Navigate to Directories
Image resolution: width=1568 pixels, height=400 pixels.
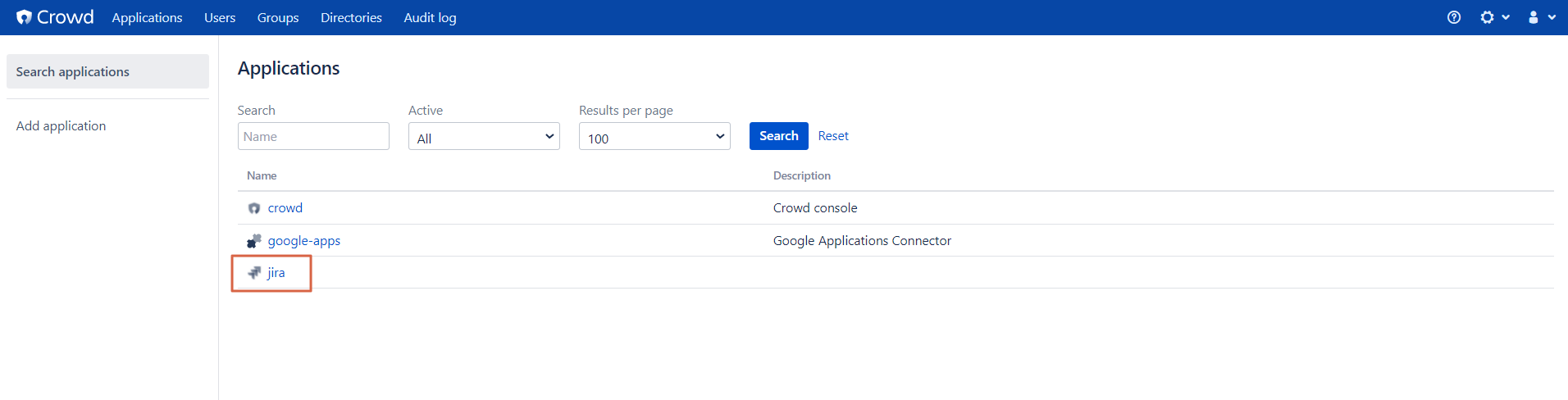tap(351, 17)
